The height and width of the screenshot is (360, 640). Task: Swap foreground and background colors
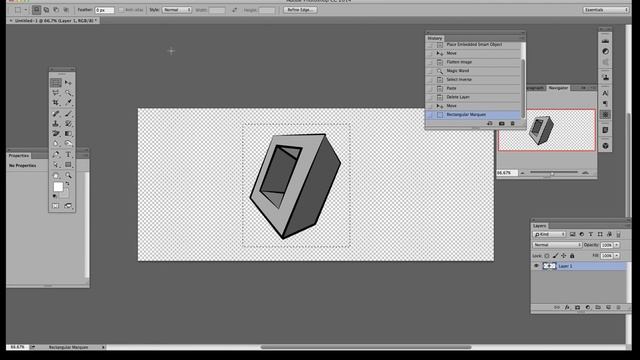68,184
